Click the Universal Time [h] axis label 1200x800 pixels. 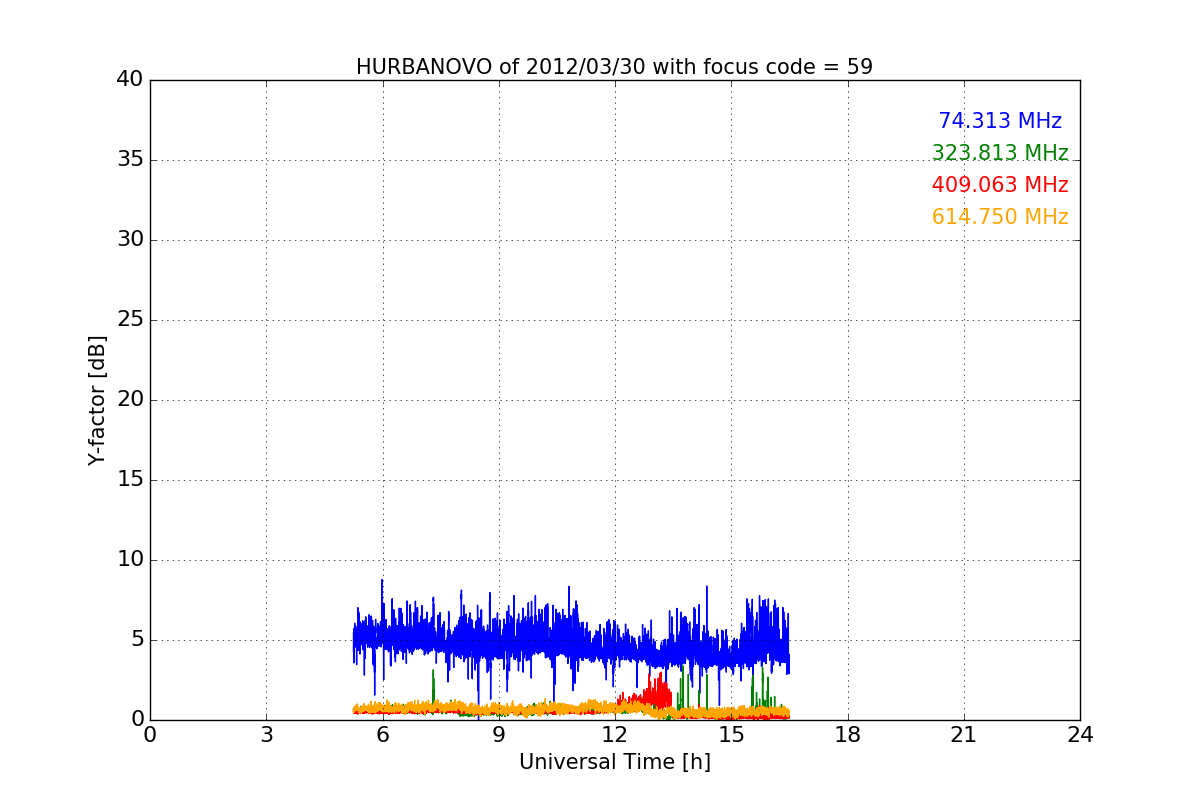coord(614,762)
